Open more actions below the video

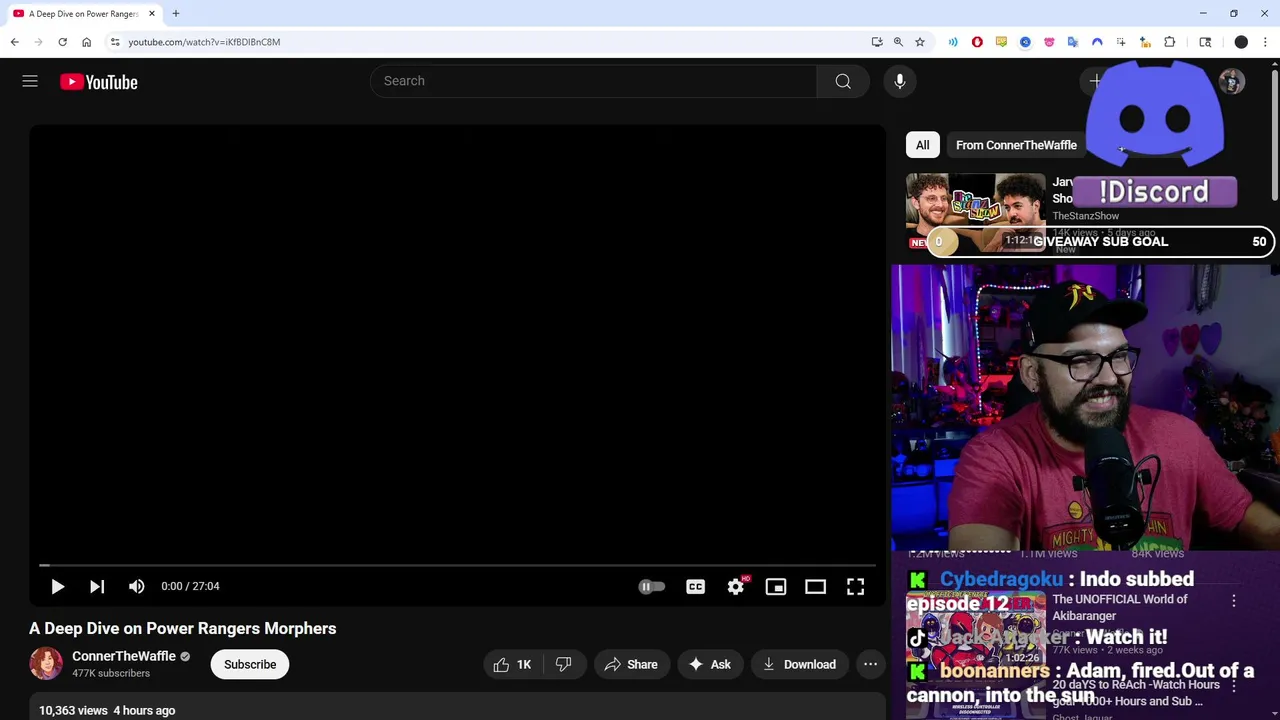(x=870, y=664)
